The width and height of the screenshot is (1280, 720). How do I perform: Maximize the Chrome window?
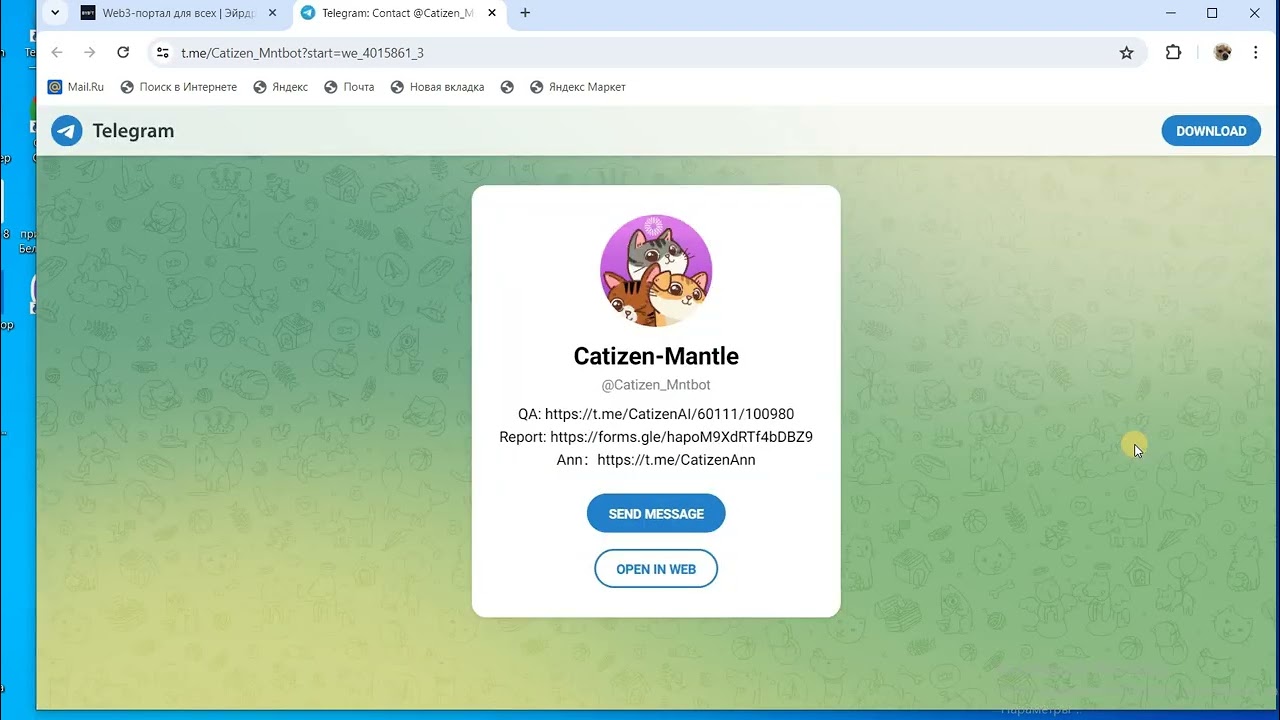tap(1212, 13)
